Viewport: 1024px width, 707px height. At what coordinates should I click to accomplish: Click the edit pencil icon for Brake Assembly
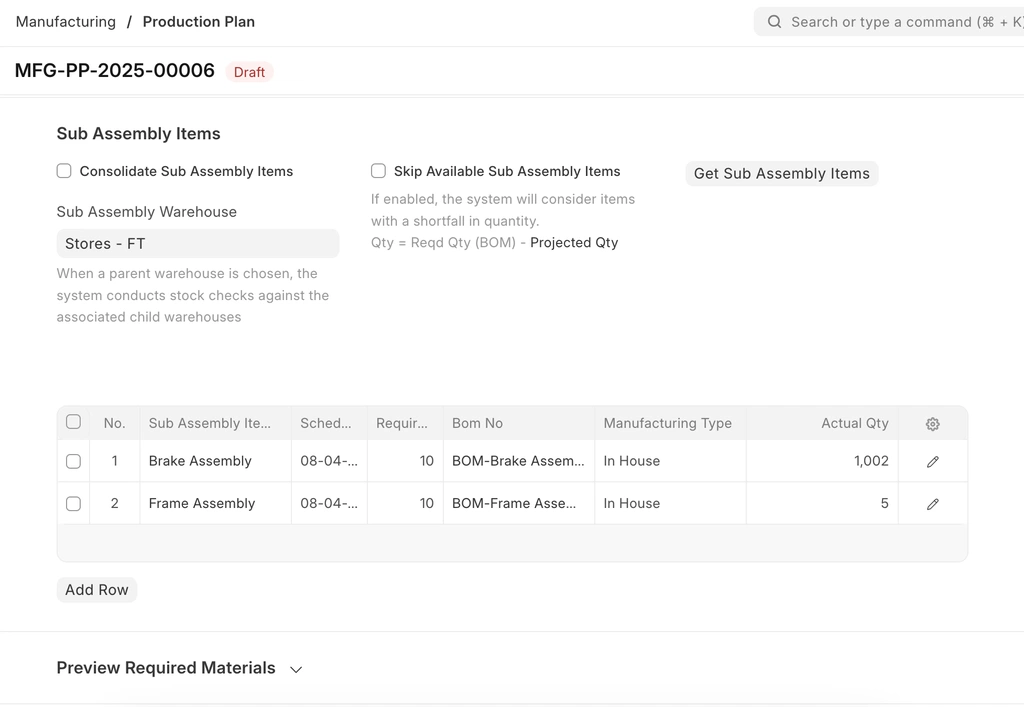click(x=932, y=461)
